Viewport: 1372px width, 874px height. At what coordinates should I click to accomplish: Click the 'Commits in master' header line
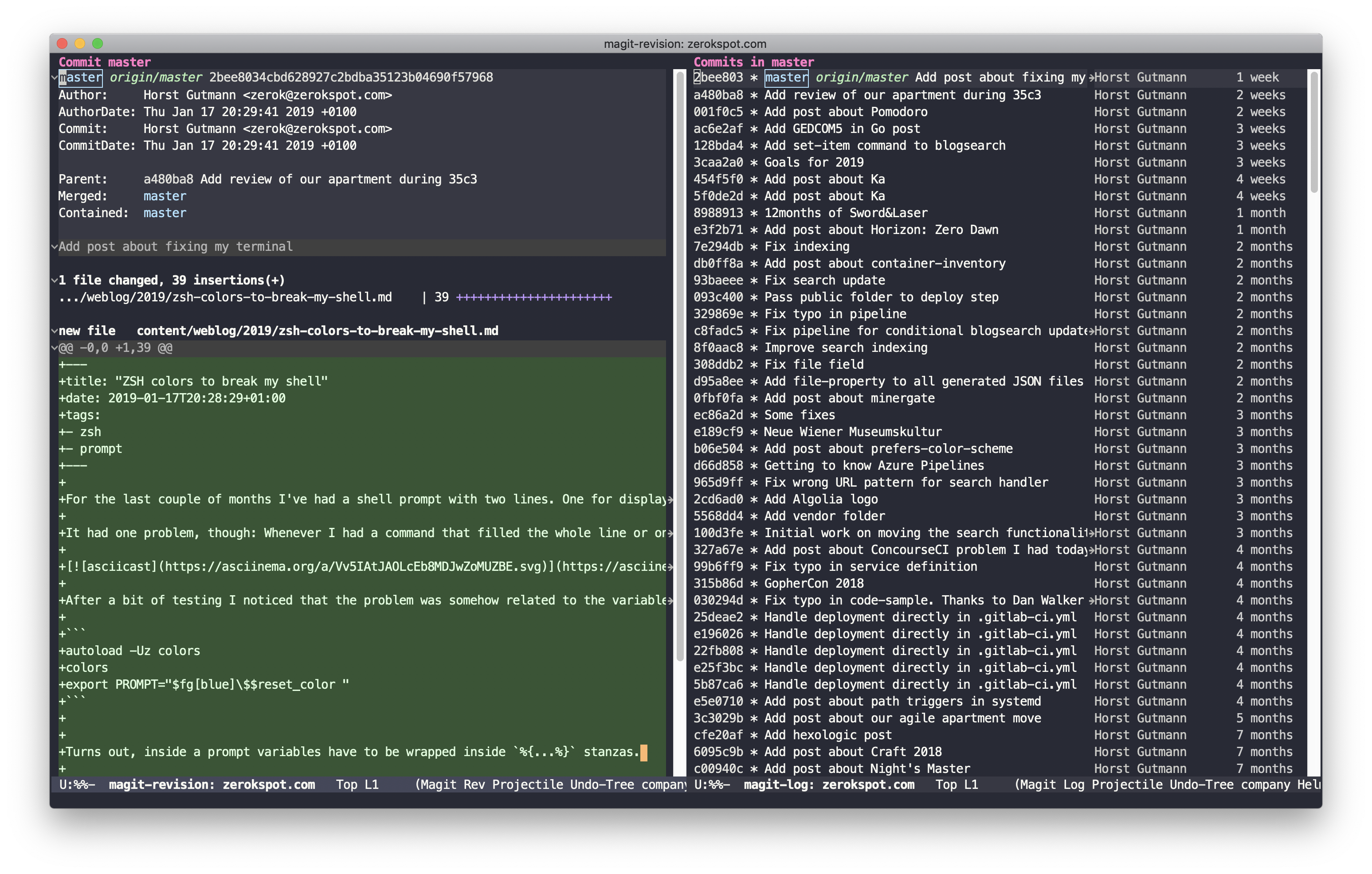(753, 62)
